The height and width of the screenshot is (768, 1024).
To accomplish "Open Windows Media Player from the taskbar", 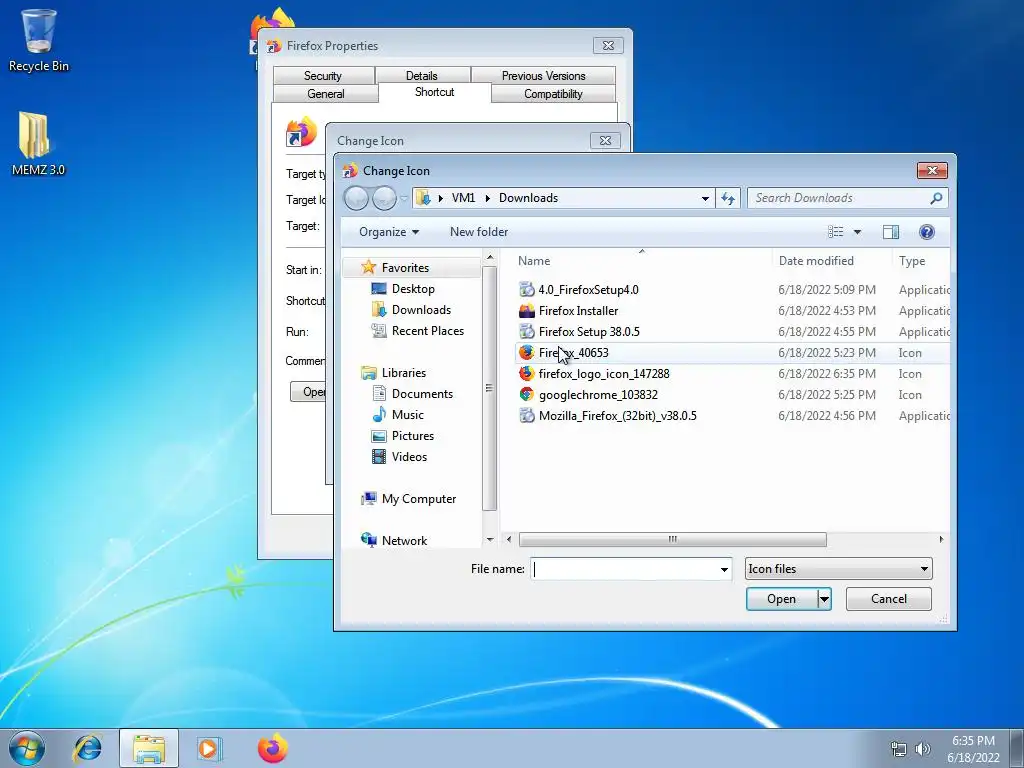I will (x=209, y=748).
